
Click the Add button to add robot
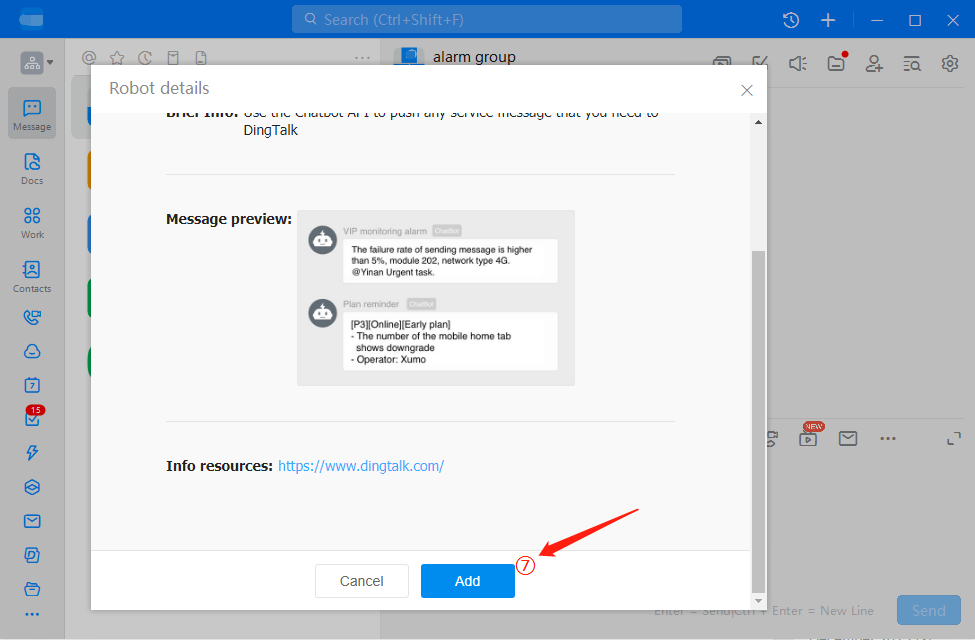467,581
